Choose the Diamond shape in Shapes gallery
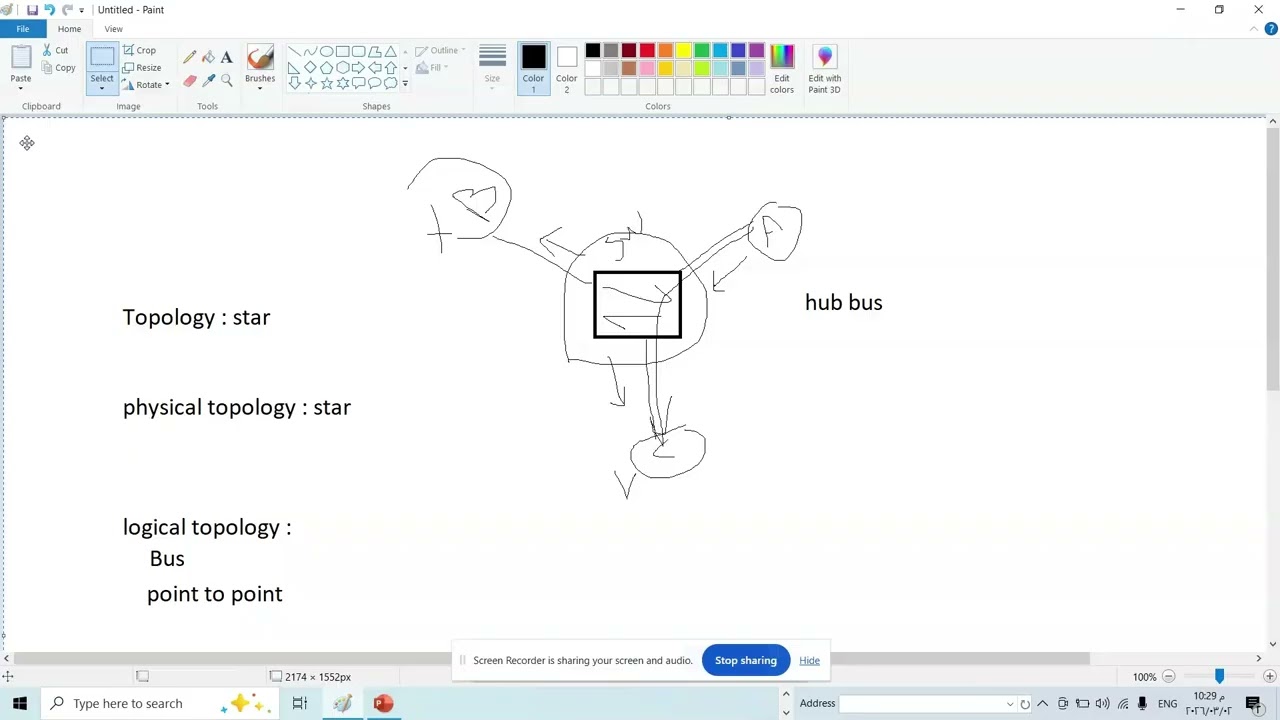Image resolution: width=1280 pixels, height=720 pixels. coord(310,68)
